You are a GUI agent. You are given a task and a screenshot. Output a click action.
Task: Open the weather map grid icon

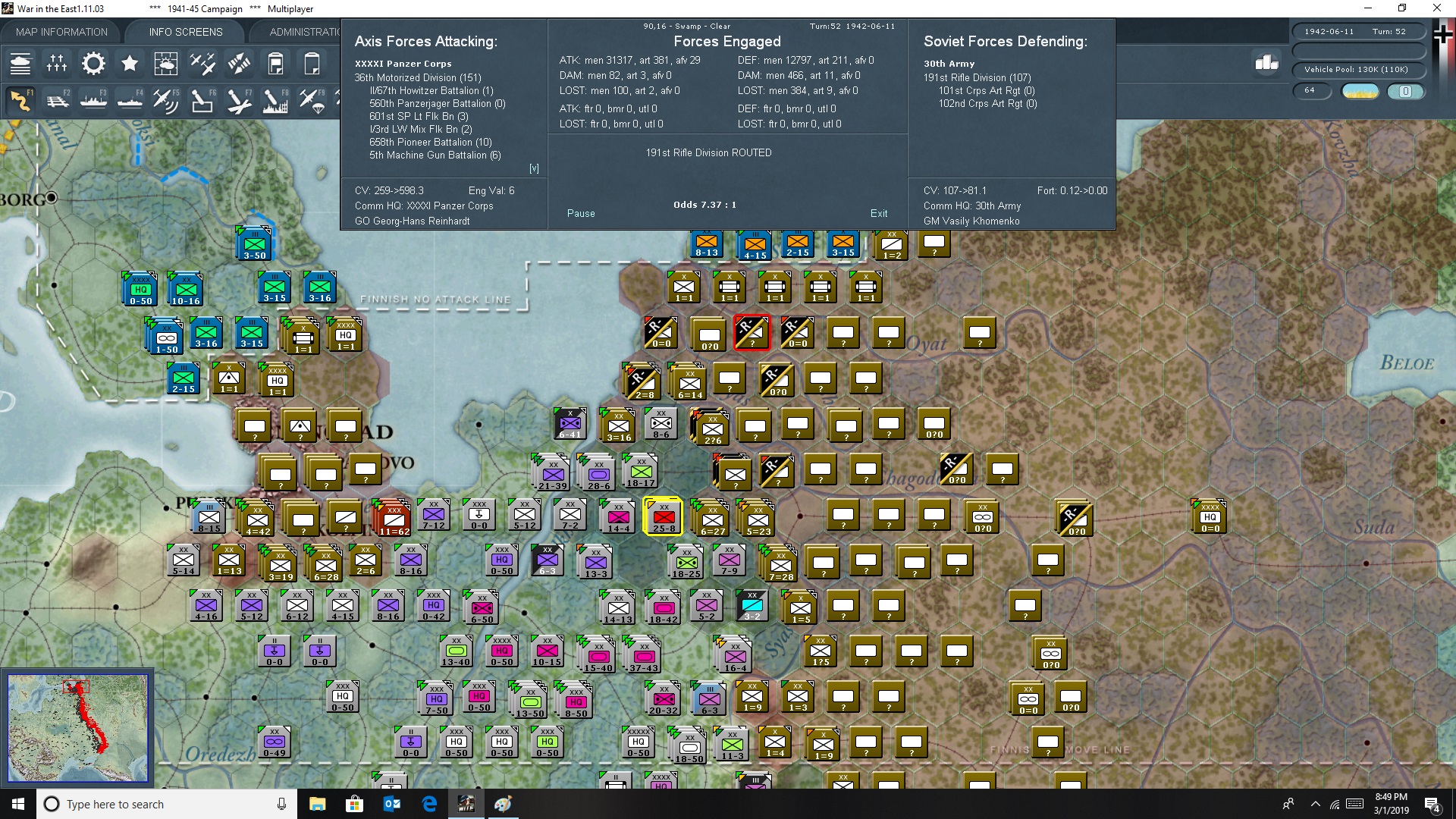point(166,64)
